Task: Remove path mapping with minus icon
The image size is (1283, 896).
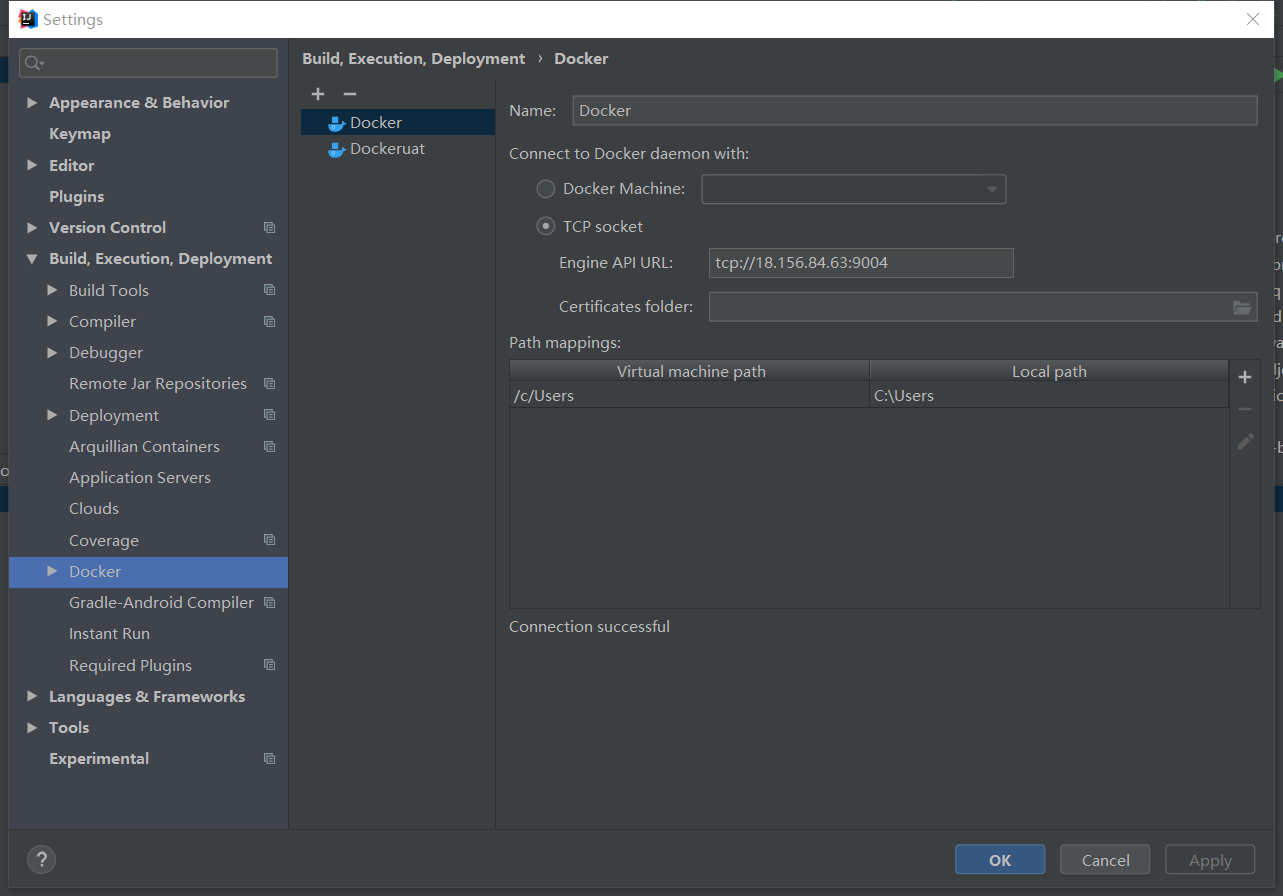Action: pyautogui.click(x=1245, y=409)
